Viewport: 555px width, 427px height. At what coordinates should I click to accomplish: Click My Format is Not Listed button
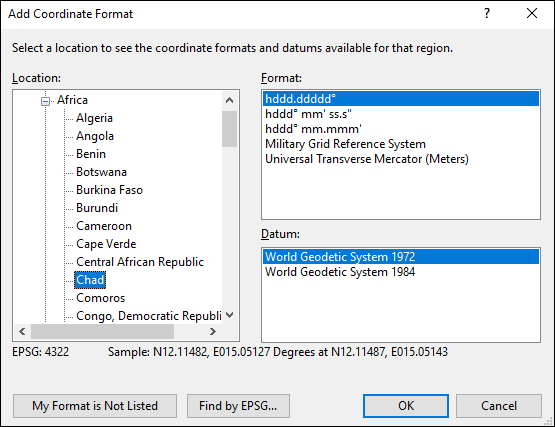[95, 406]
